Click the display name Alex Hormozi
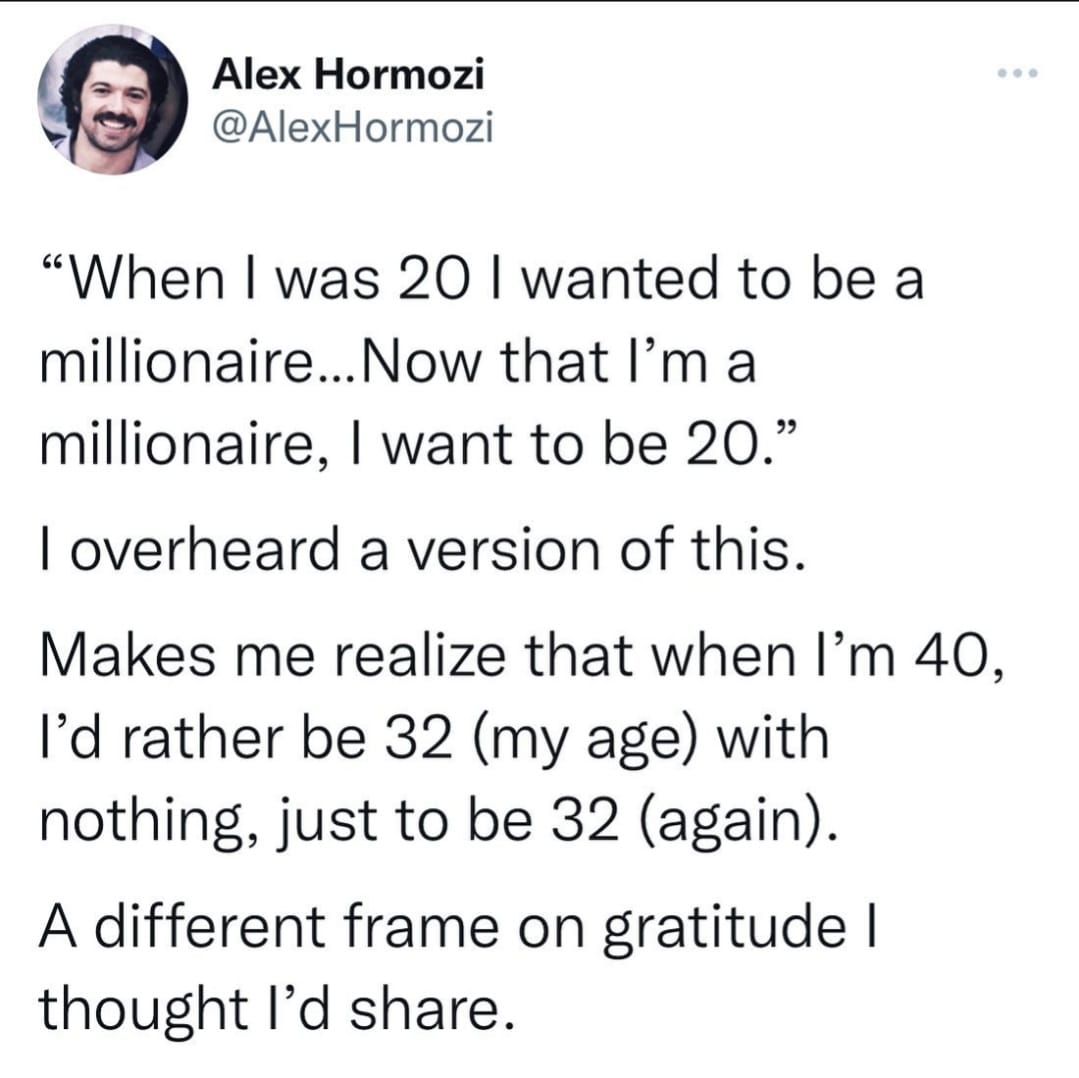The height and width of the screenshot is (1078, 1079). (x=348, y=73)
